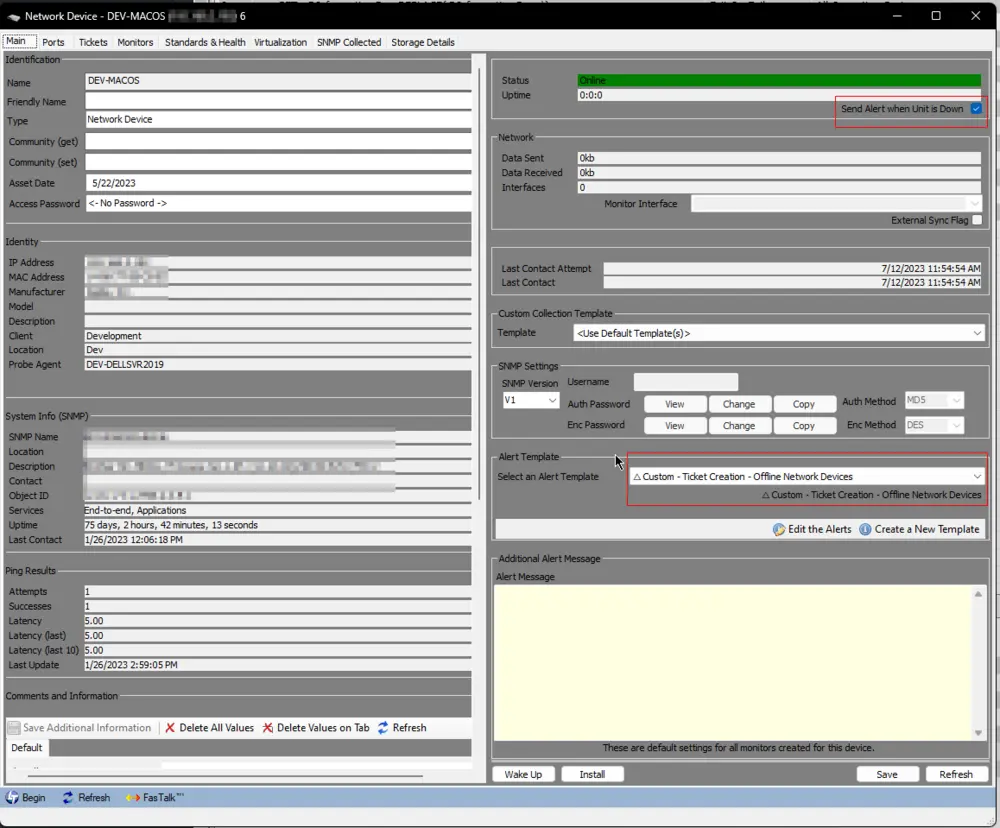Click the SNMP Username input field
The width and height of the screenshot is (1000, 828).
(x=686, y=382)
